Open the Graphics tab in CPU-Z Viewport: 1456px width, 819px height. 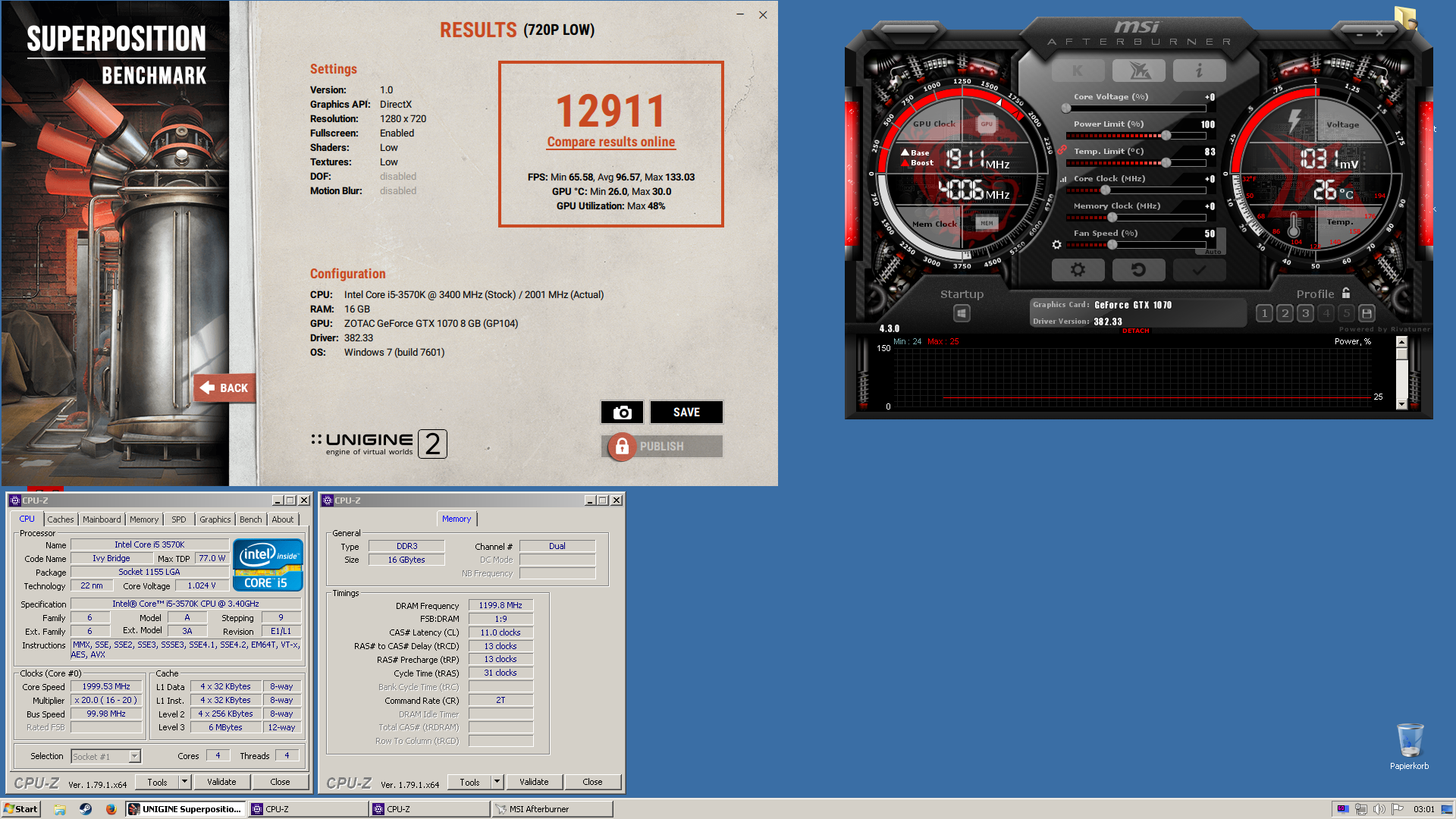click(x=215, y=519)
